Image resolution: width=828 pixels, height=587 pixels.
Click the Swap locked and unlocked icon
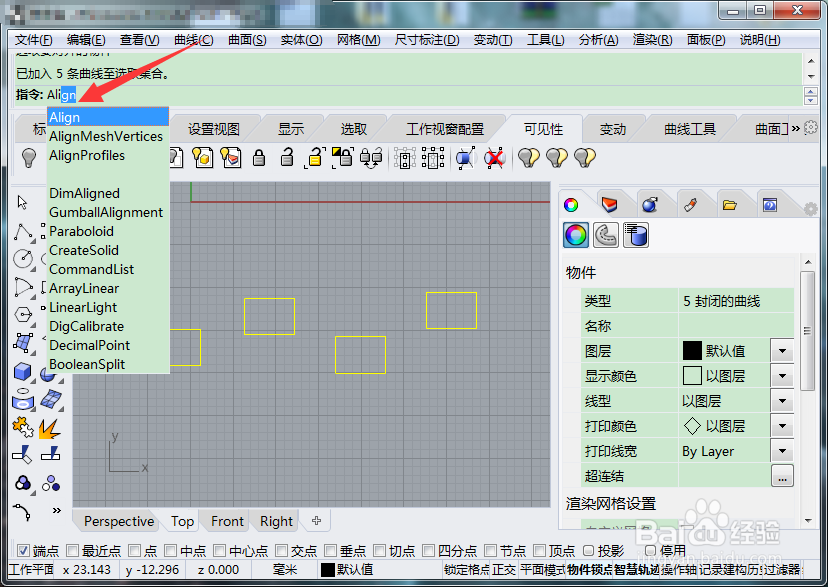coord(371,157)
